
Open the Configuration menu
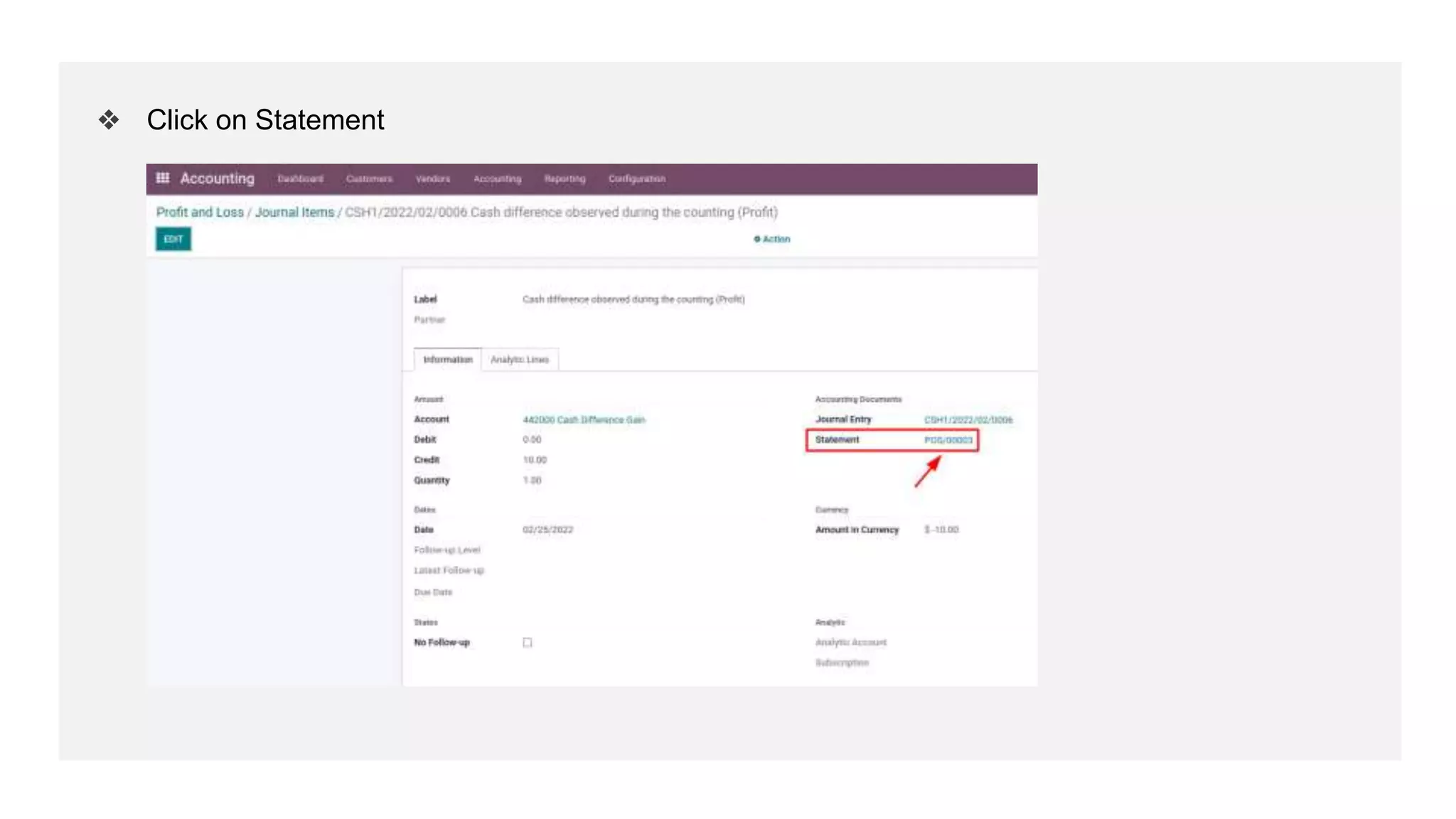pos(637,179)
